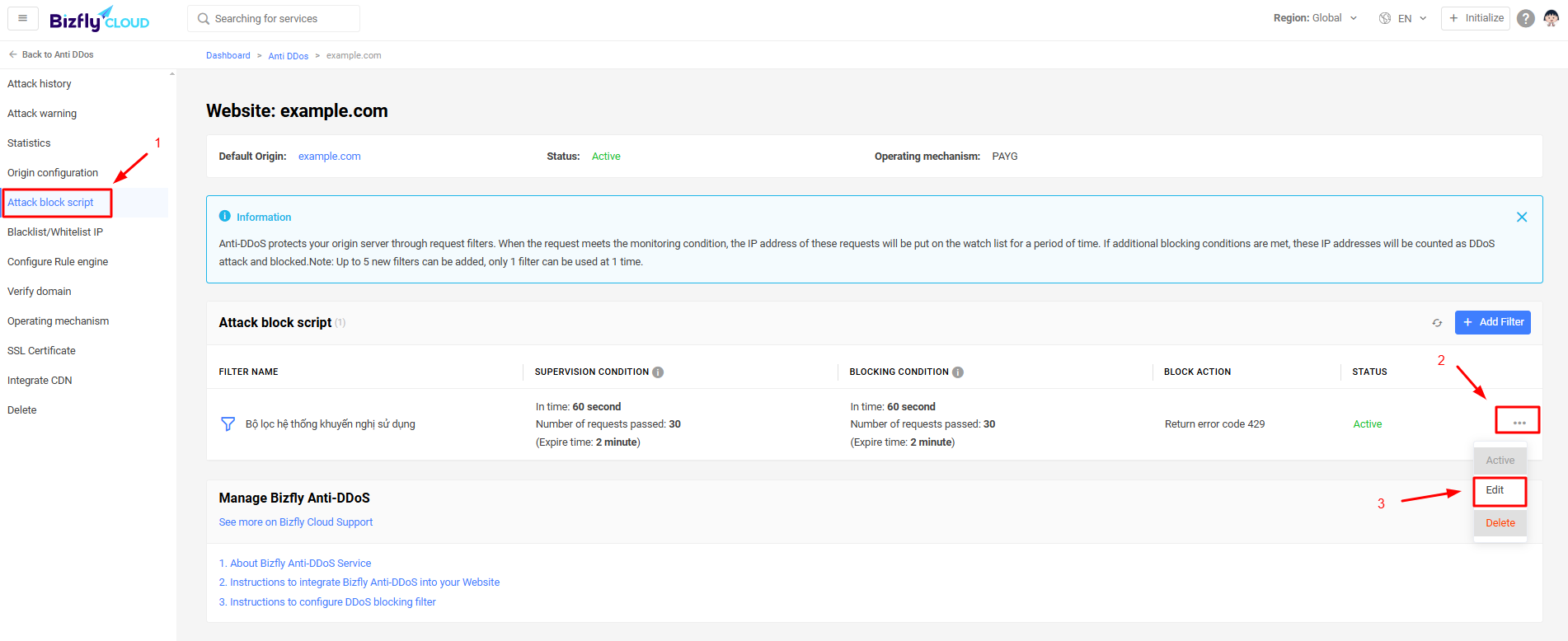This screenshot has height=641, width=1568.
Task: Click the globe language icon
Action: (1385, 18)
